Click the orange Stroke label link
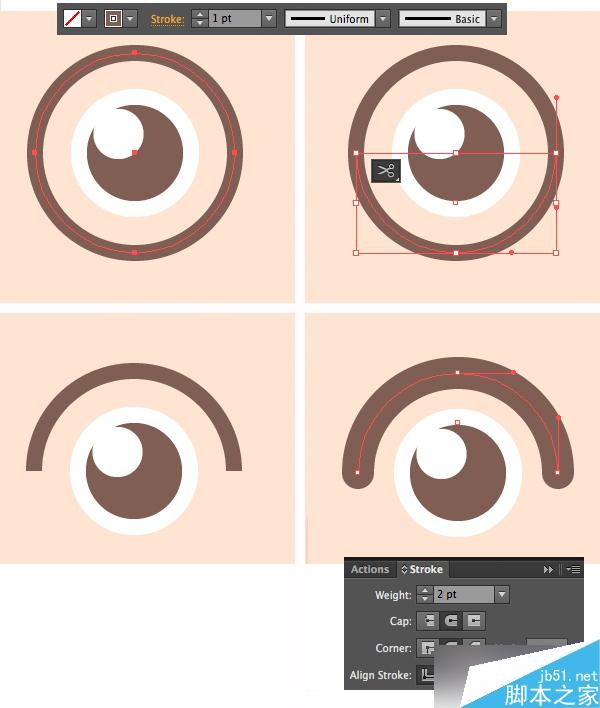The width and height of the screenshot is (600, 708). [167, 19]
